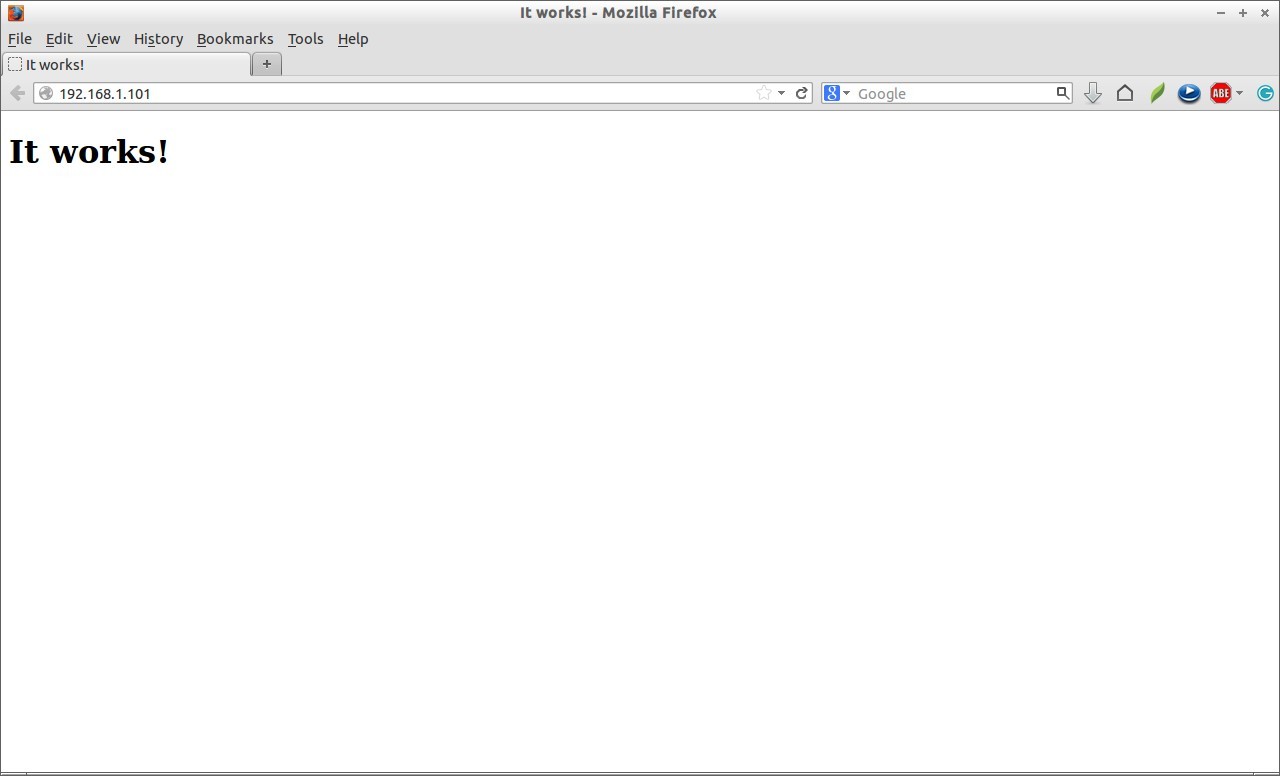Click the site identity globe icon
This screenshot has height=776, width=1280.
click(x=46, y=93)
